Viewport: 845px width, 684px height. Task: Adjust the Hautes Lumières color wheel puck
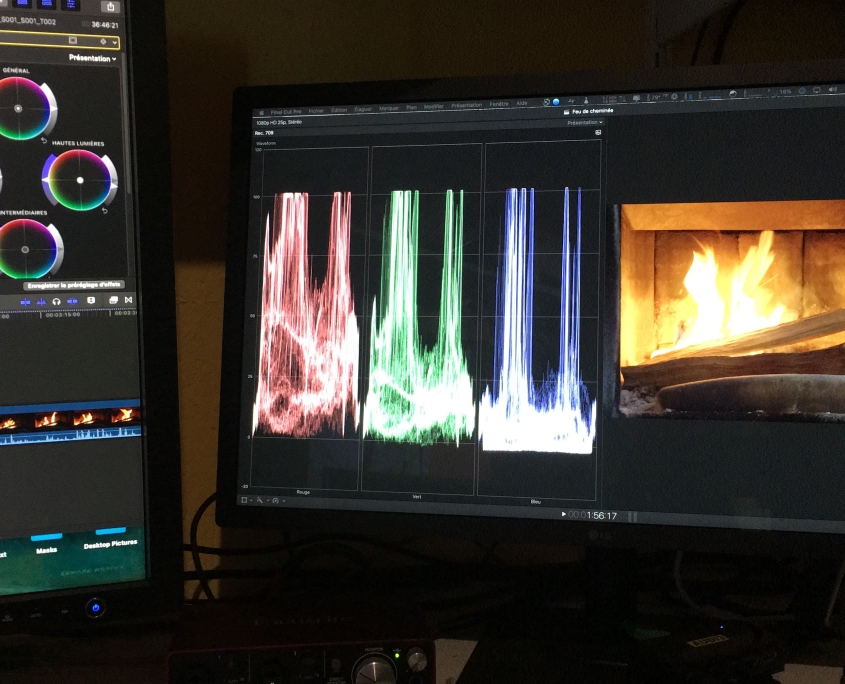pyautogui.click(x=80, y=180)
